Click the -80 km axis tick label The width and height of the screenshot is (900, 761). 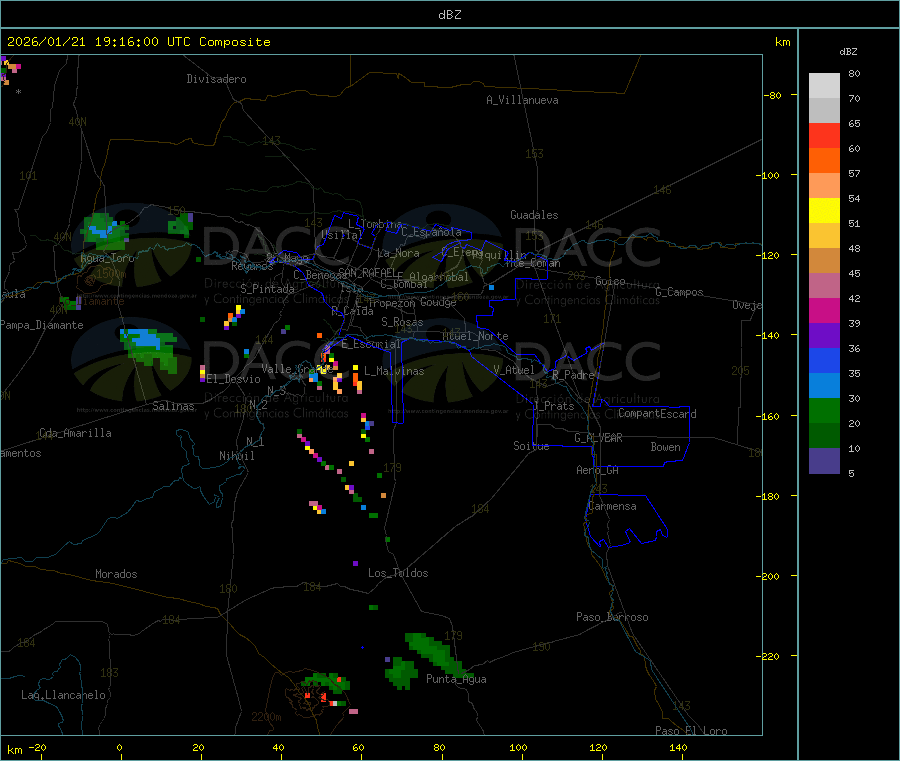(773, 95)
